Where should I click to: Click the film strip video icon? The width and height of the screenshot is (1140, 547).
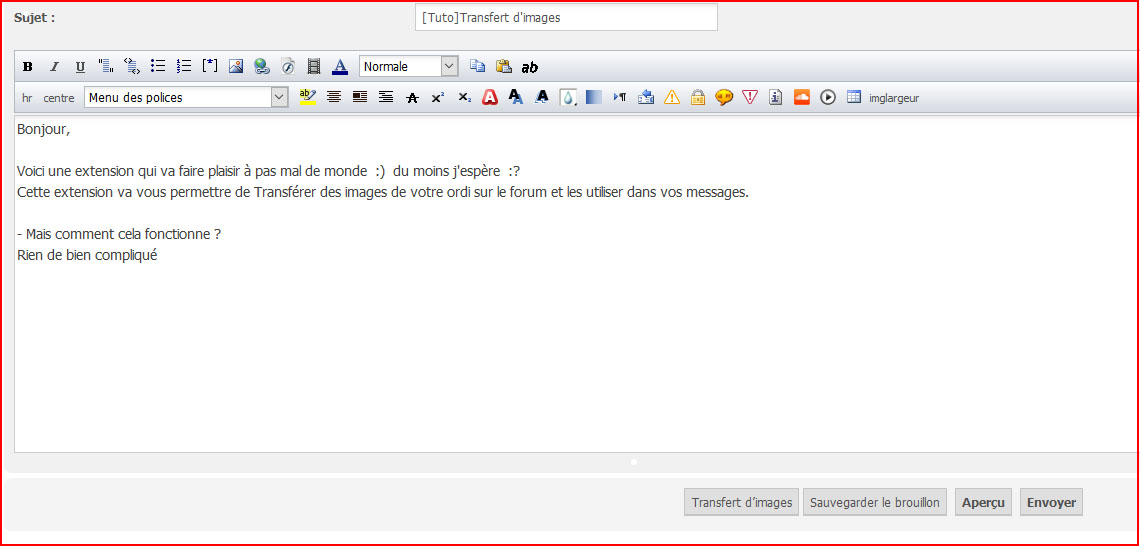point(314,67)
